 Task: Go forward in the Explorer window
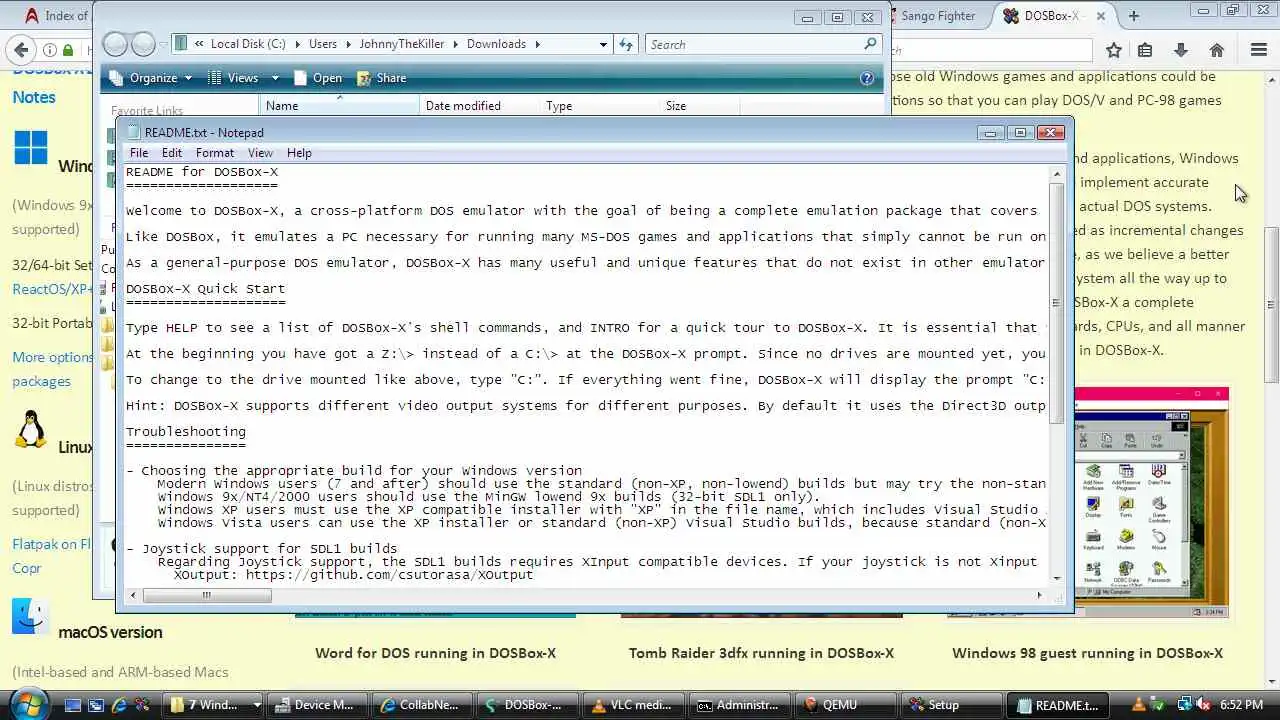(x=144, y=44)
